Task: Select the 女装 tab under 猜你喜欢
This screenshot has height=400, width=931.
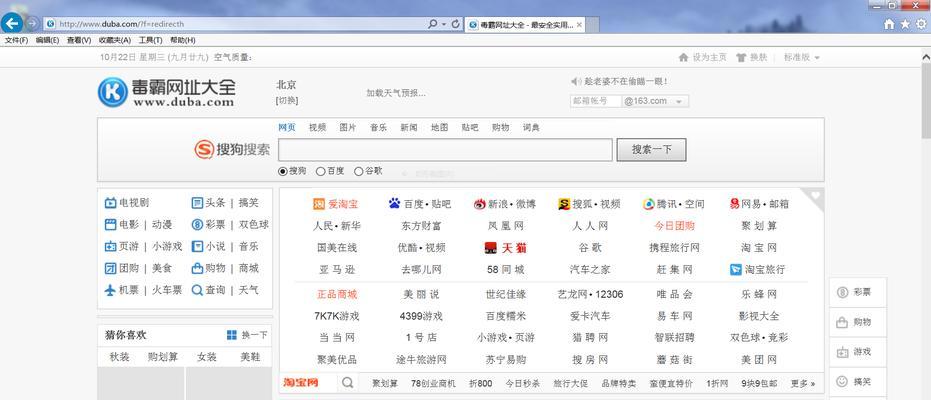Action: click(x=207, y=357)
